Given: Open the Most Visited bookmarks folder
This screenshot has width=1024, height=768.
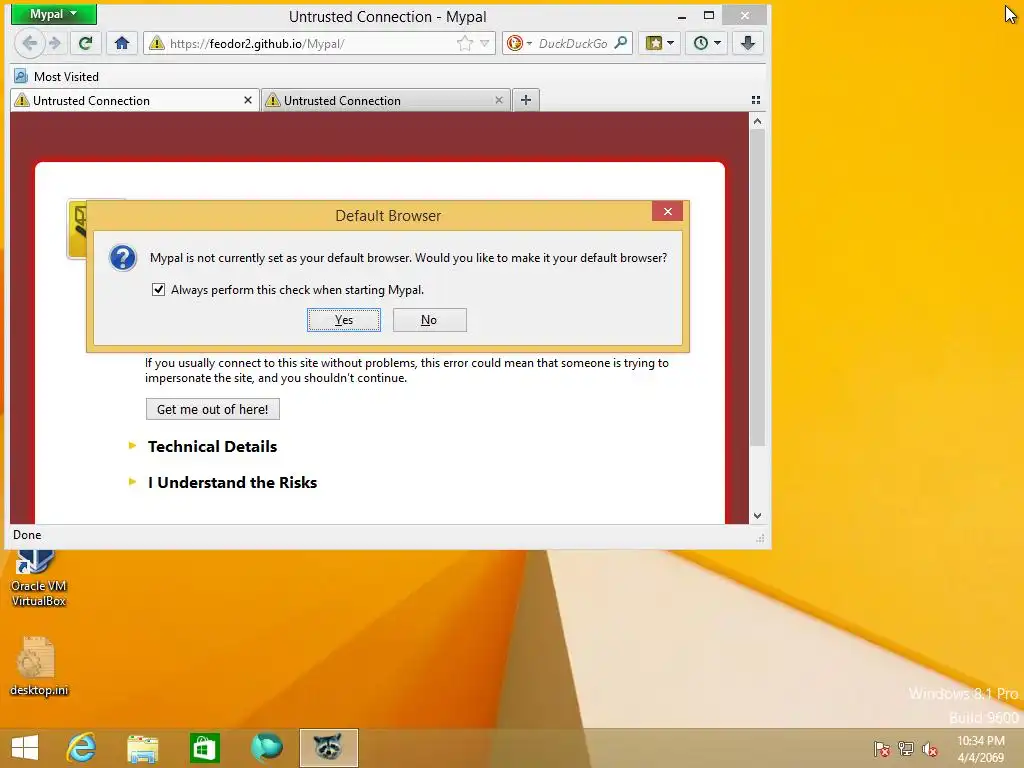Looking at the screenshot, I should (x=57, y=76).
